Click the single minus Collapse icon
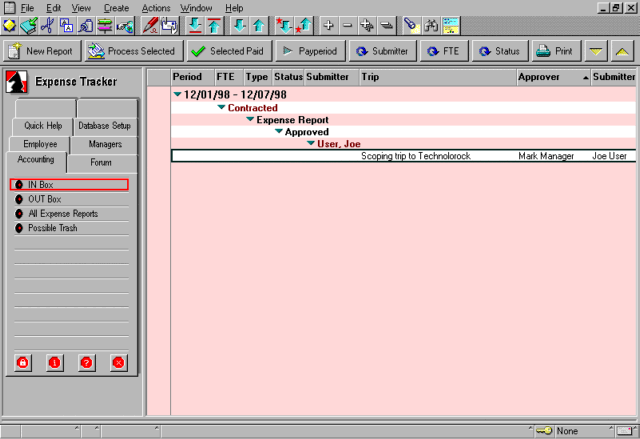Image resolution: width=640 pixels, height=439 pixels. pos(347,26)
